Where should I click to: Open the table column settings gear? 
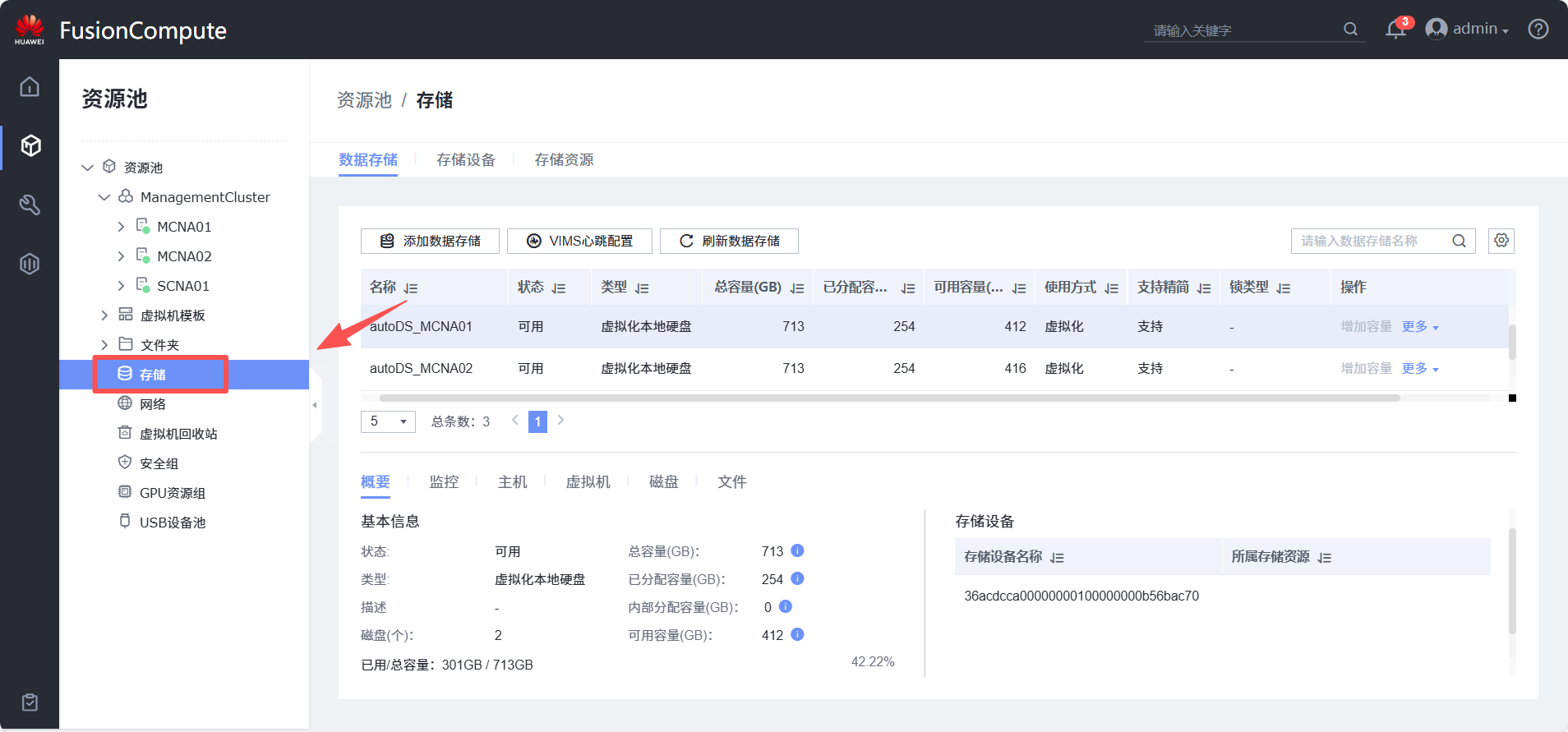tap(1501, 241)
